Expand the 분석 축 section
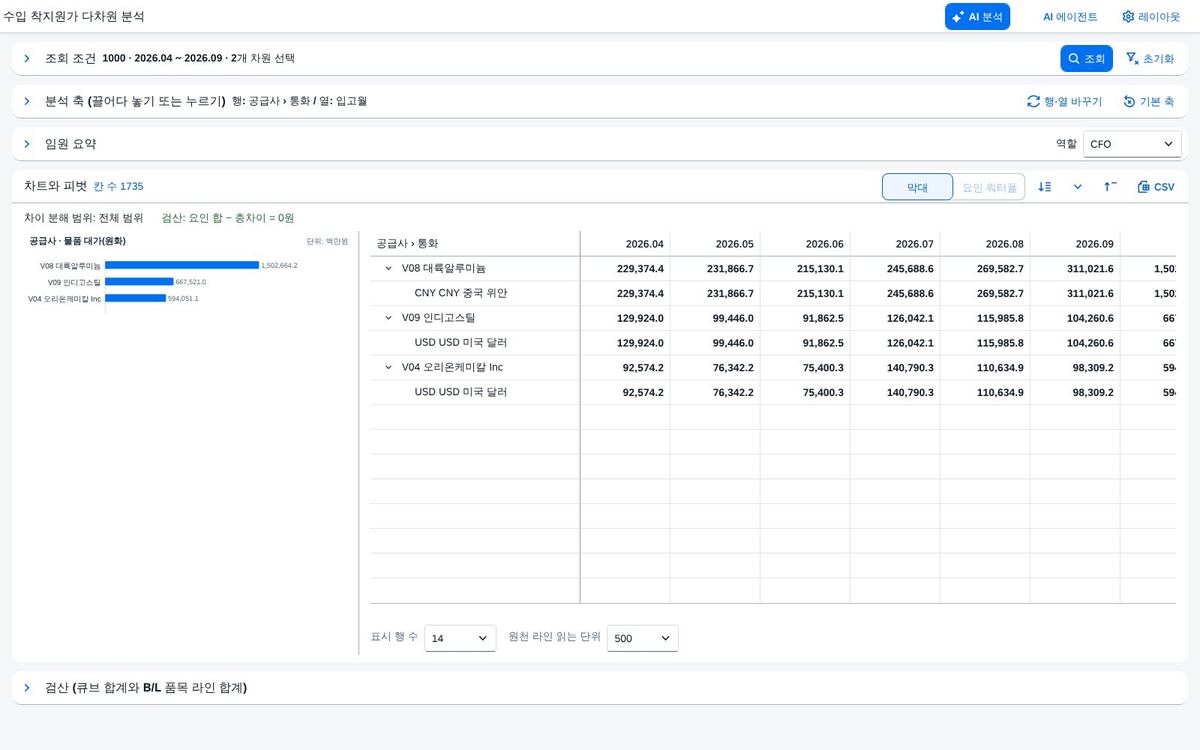The image size is (1200, 750). [x=27, y=101]
